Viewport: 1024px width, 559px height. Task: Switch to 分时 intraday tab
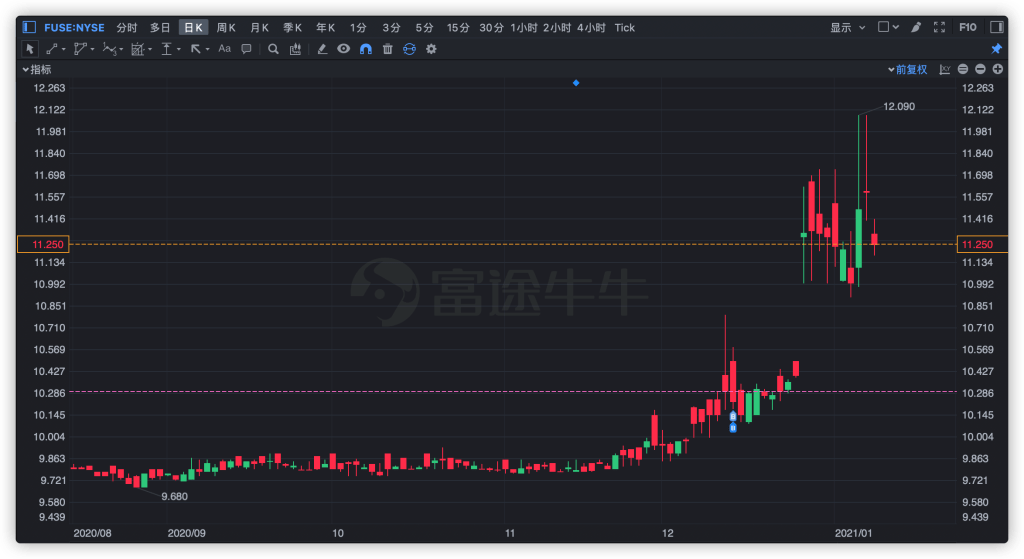pyautogui.click(x=127, y=27)
